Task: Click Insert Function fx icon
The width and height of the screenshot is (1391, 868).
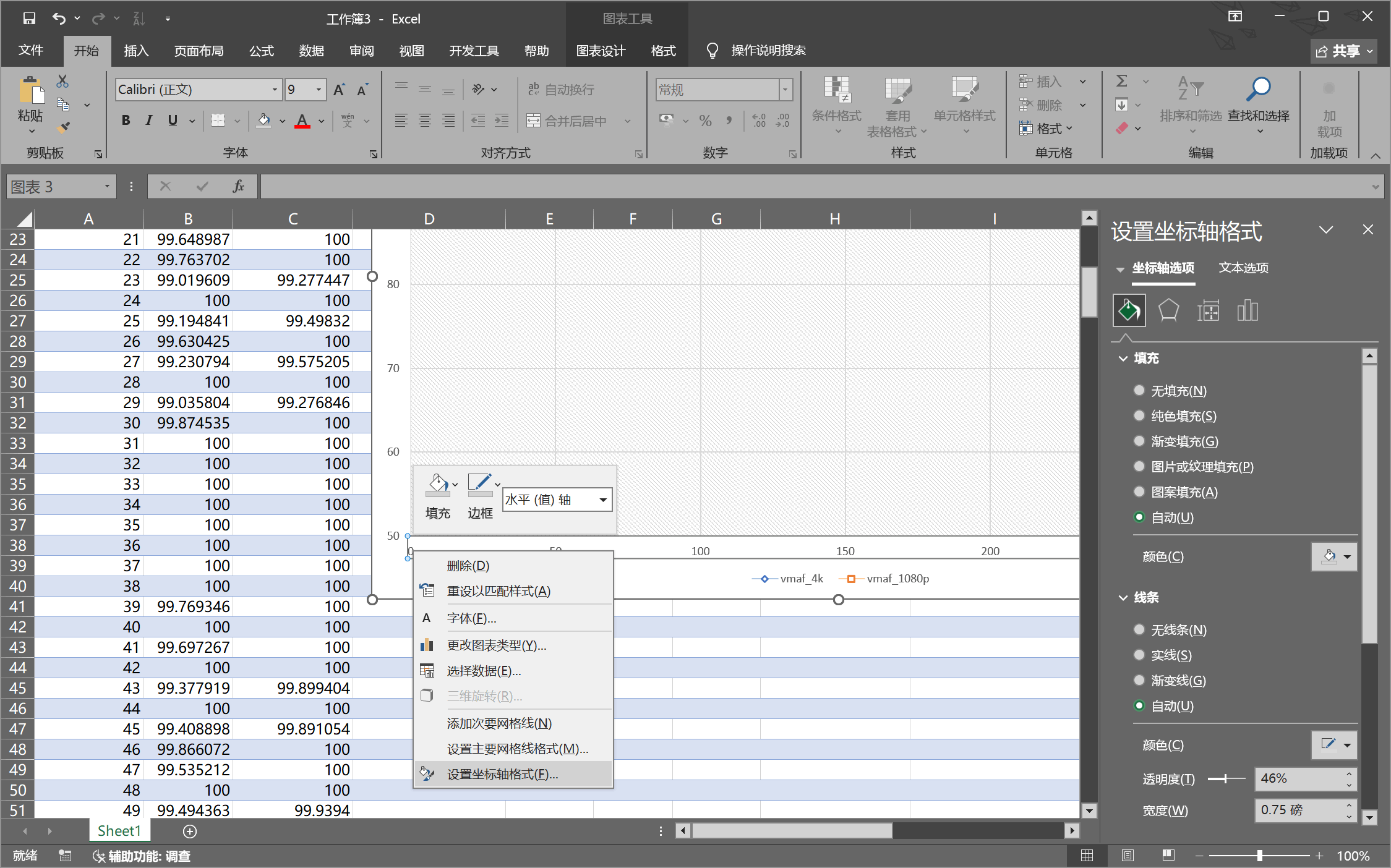Action: 239,186
